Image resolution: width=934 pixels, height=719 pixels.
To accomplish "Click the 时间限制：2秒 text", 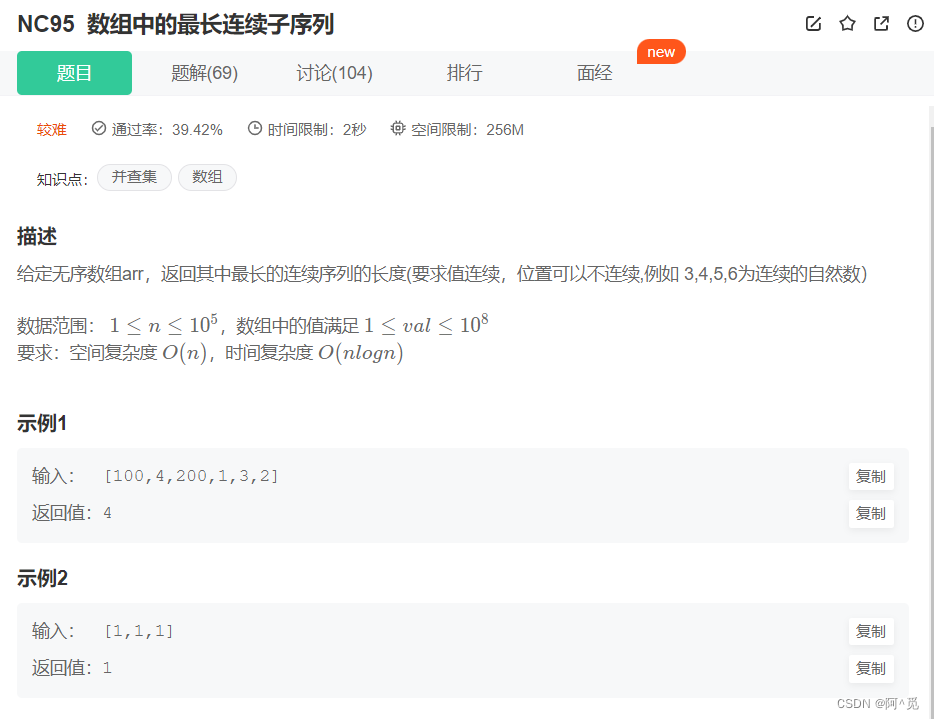I will tap(317, 129).
